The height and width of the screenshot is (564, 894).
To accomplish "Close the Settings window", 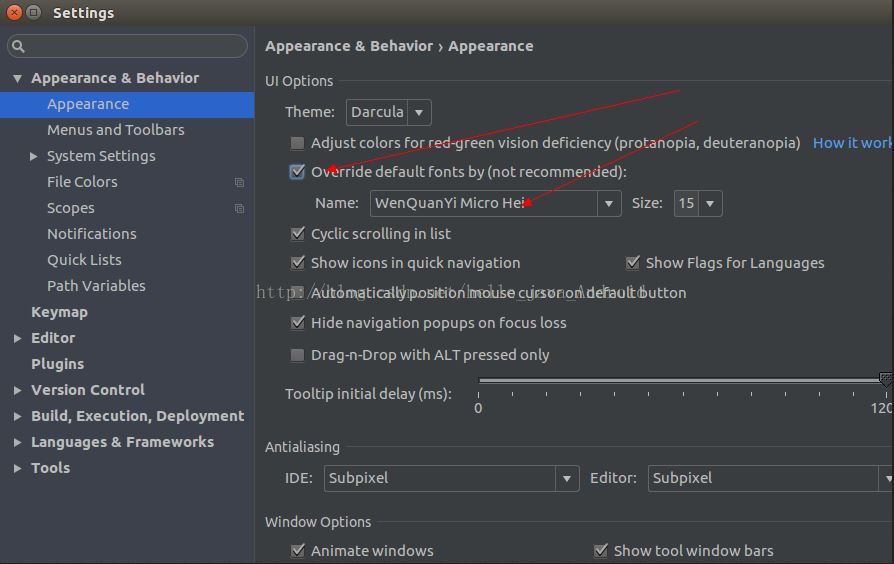I will pos(14,12).
